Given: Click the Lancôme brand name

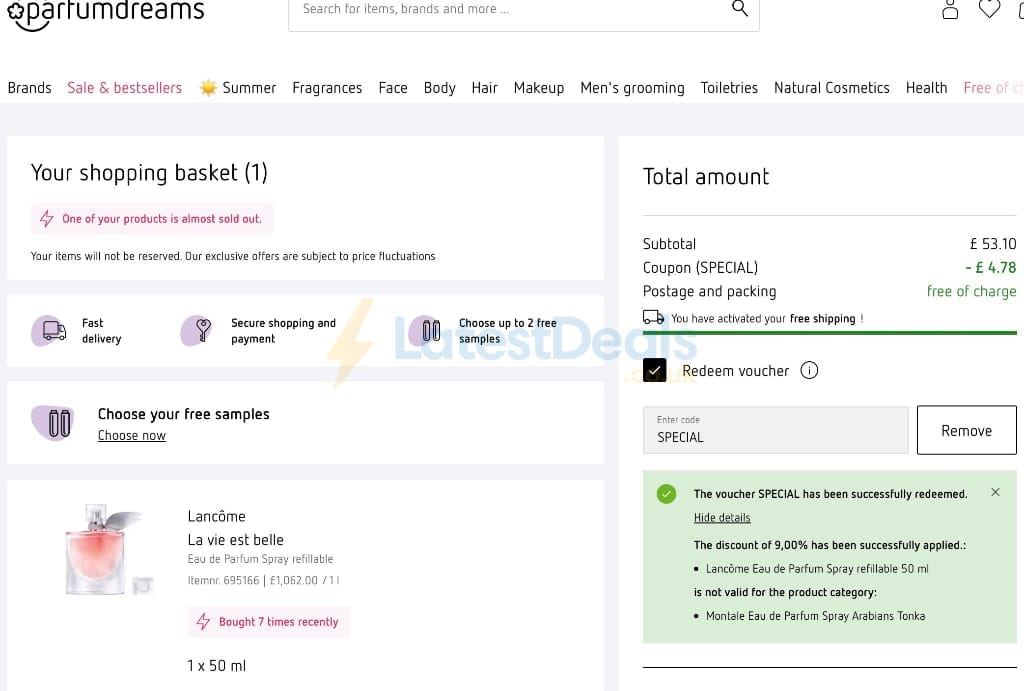Looking at the screenshot, I should point(217,516).
